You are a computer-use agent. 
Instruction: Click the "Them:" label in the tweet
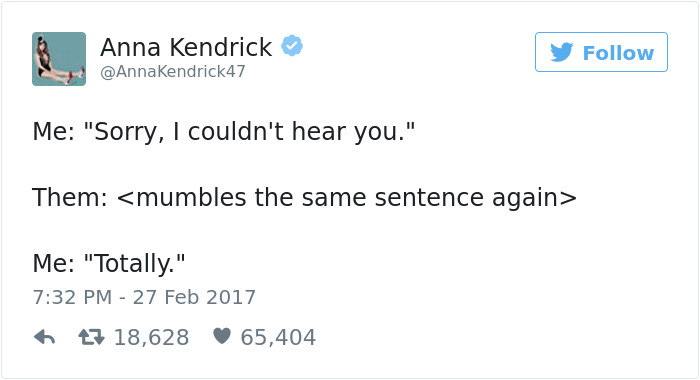[70, 197]
